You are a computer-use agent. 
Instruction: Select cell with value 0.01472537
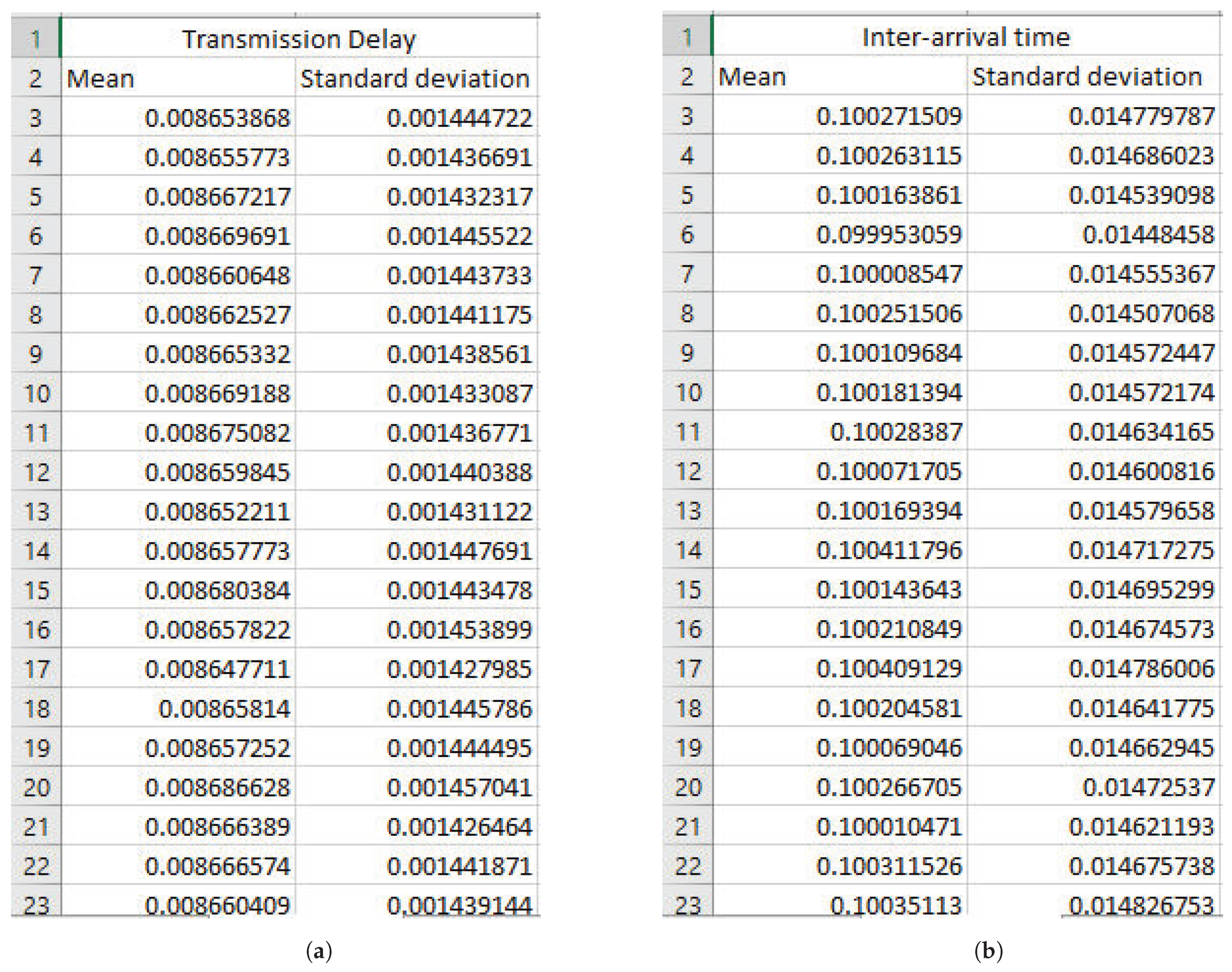pyautogui.click(x=1148, y=787)
